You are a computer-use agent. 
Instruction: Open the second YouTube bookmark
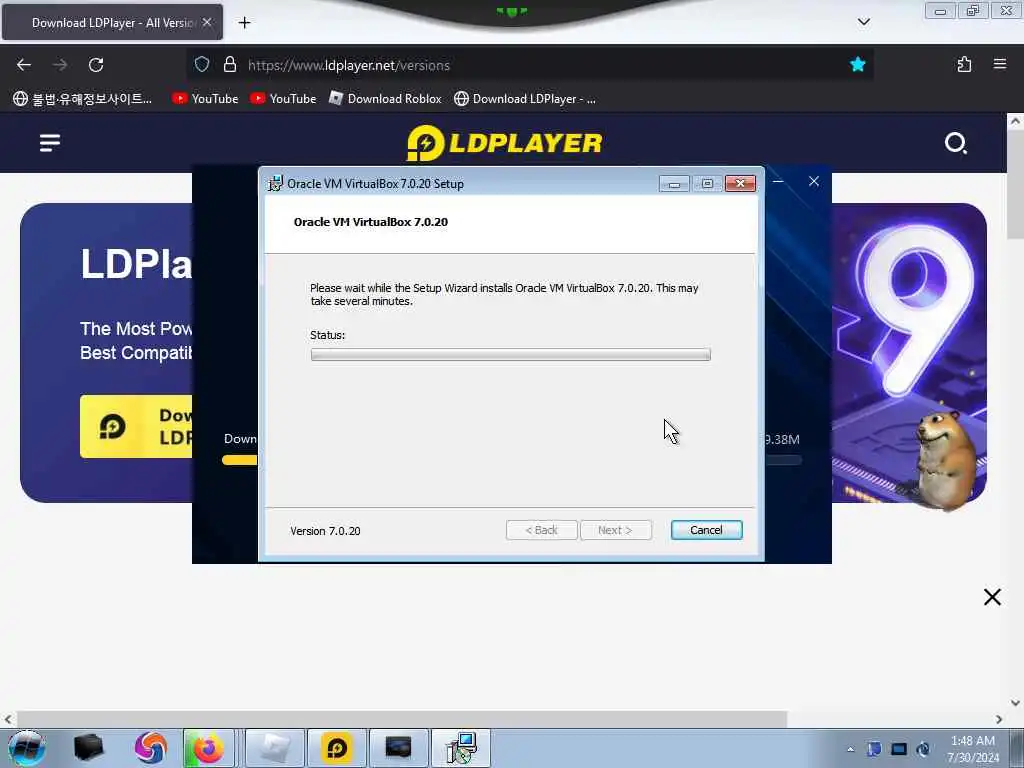coord(283,99)
